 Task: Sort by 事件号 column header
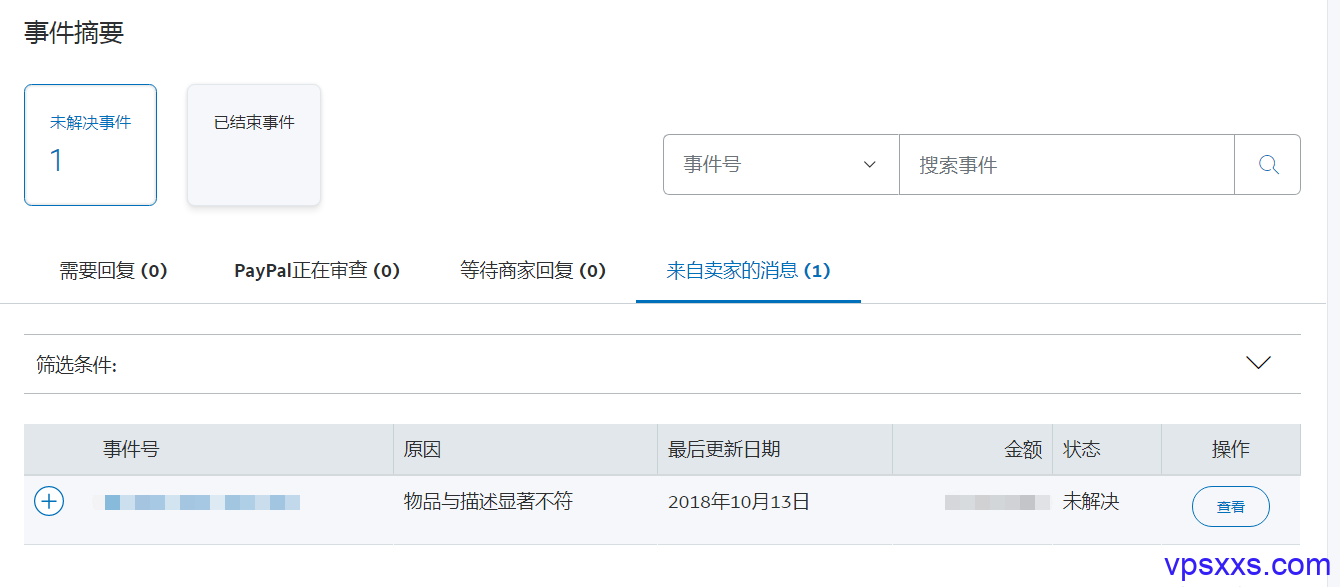pos(131,450)
